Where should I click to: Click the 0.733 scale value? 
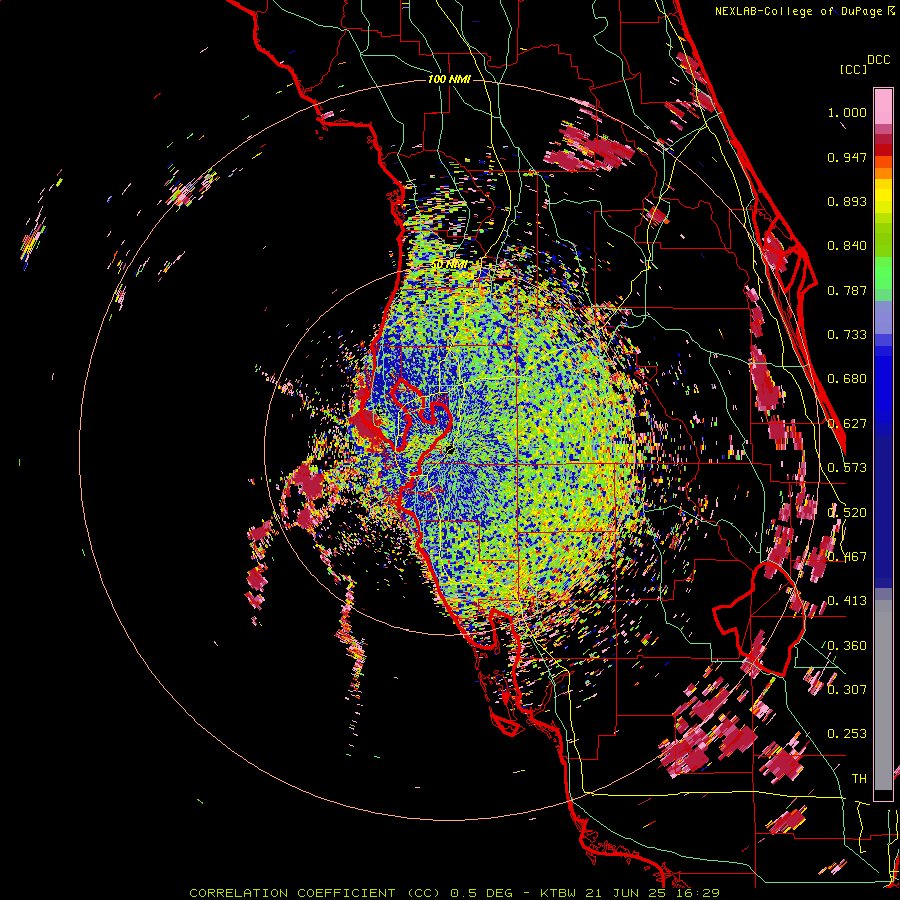(847, 335)
